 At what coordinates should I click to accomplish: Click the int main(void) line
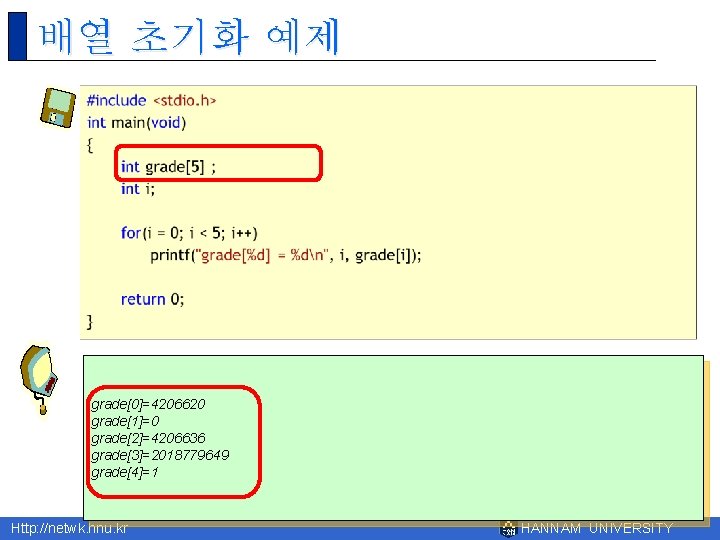coord(136,123)
